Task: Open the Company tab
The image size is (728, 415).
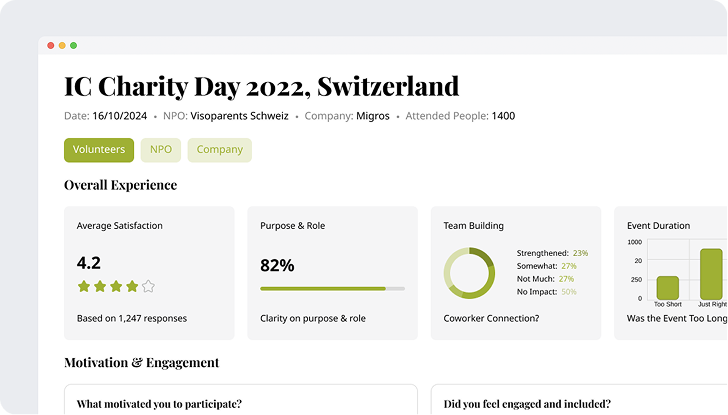Action: pos(219,150)
